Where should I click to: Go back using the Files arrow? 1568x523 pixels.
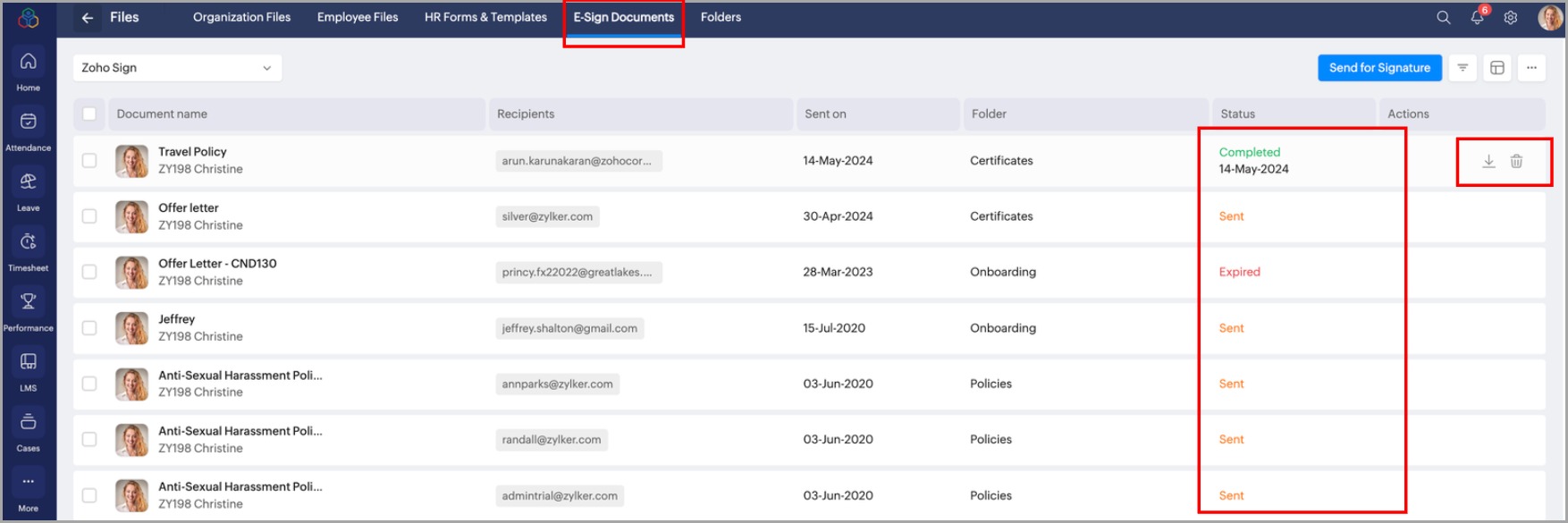[x=88, y=18]
